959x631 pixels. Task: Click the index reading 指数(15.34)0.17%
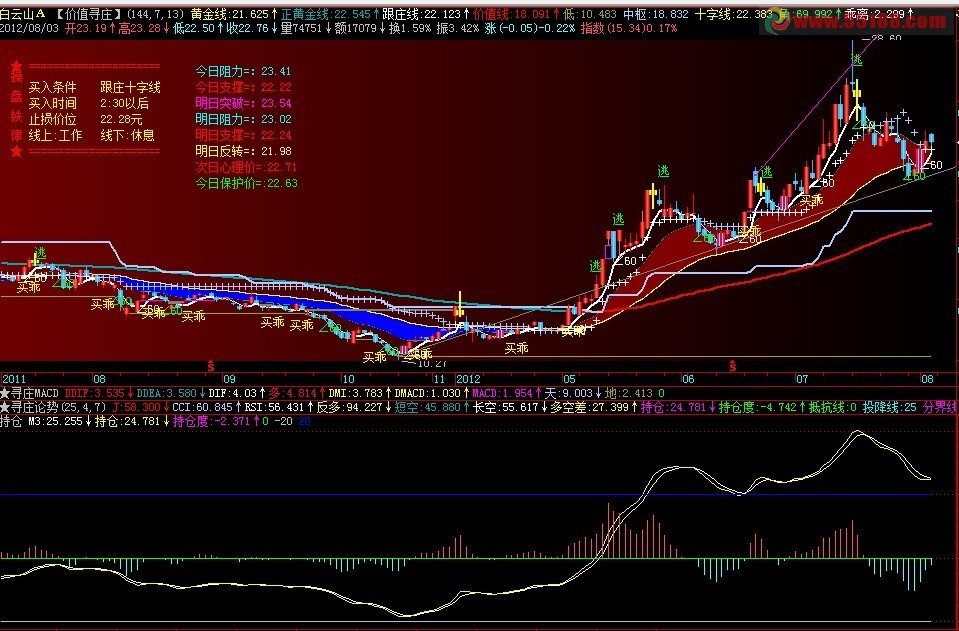pos(629,28)
